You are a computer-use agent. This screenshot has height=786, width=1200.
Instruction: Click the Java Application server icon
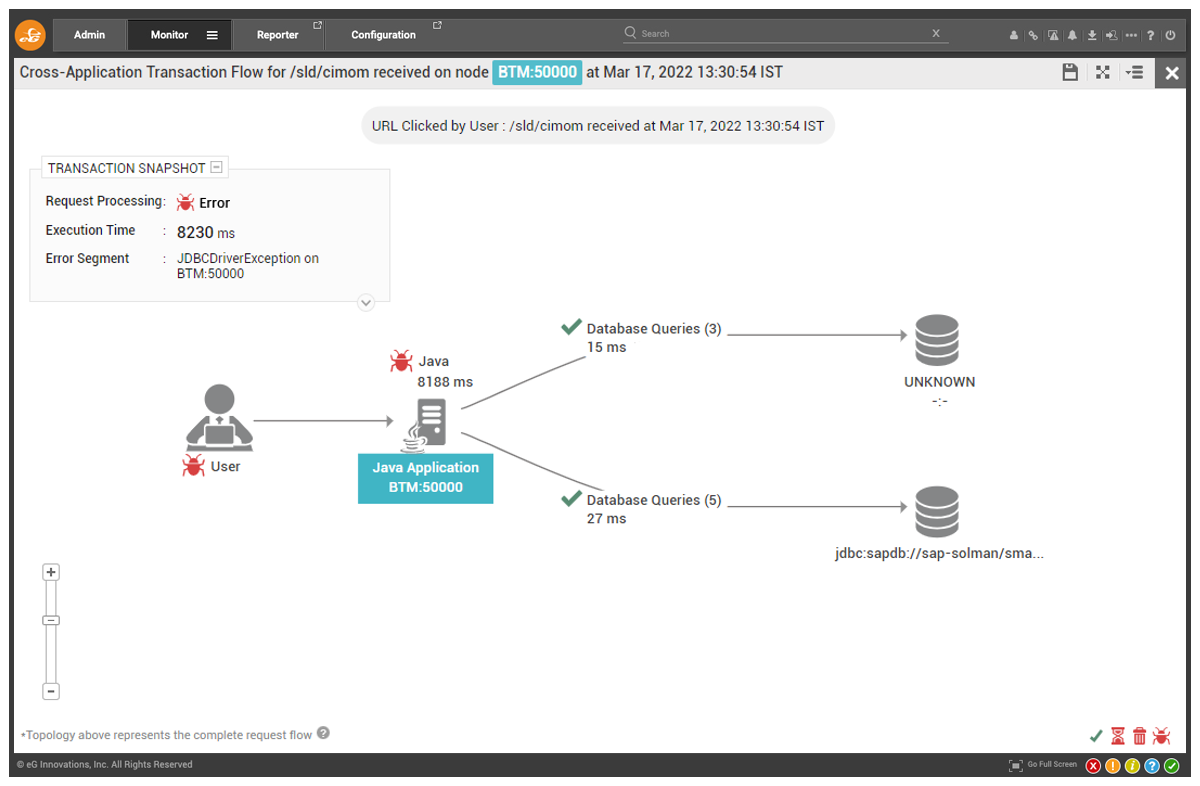pyautogui.click(x=426, y=423)
